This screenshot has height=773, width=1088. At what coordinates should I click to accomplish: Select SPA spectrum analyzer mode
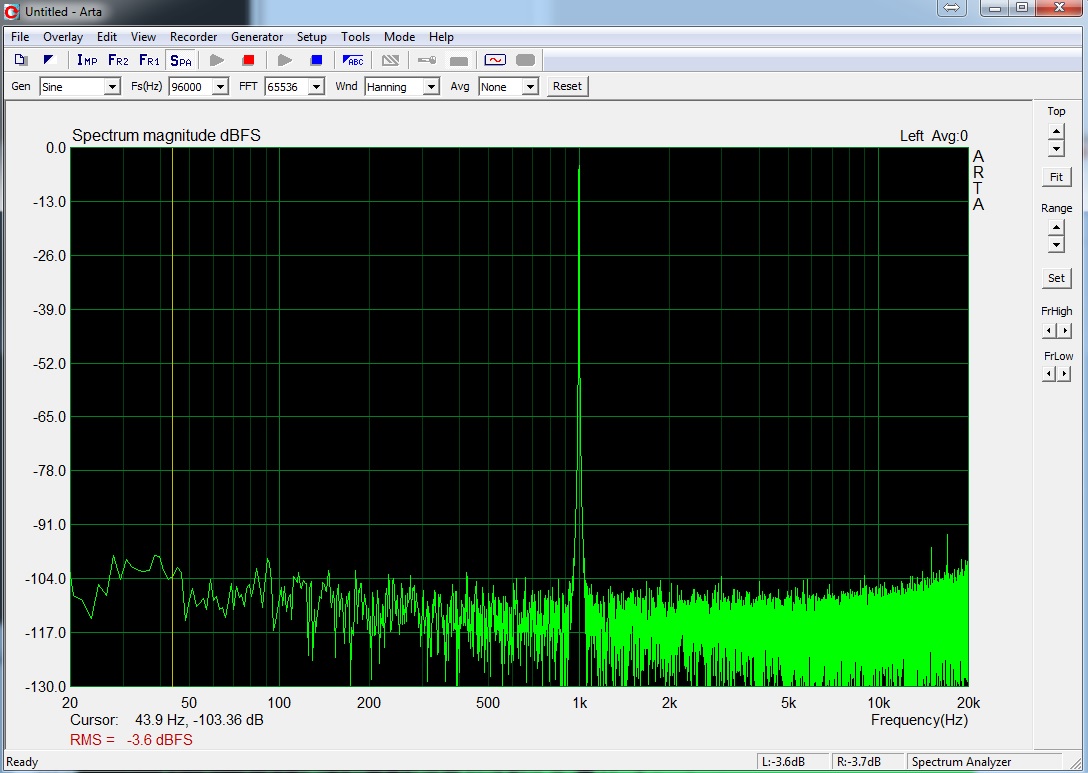(x=180, y=60)
